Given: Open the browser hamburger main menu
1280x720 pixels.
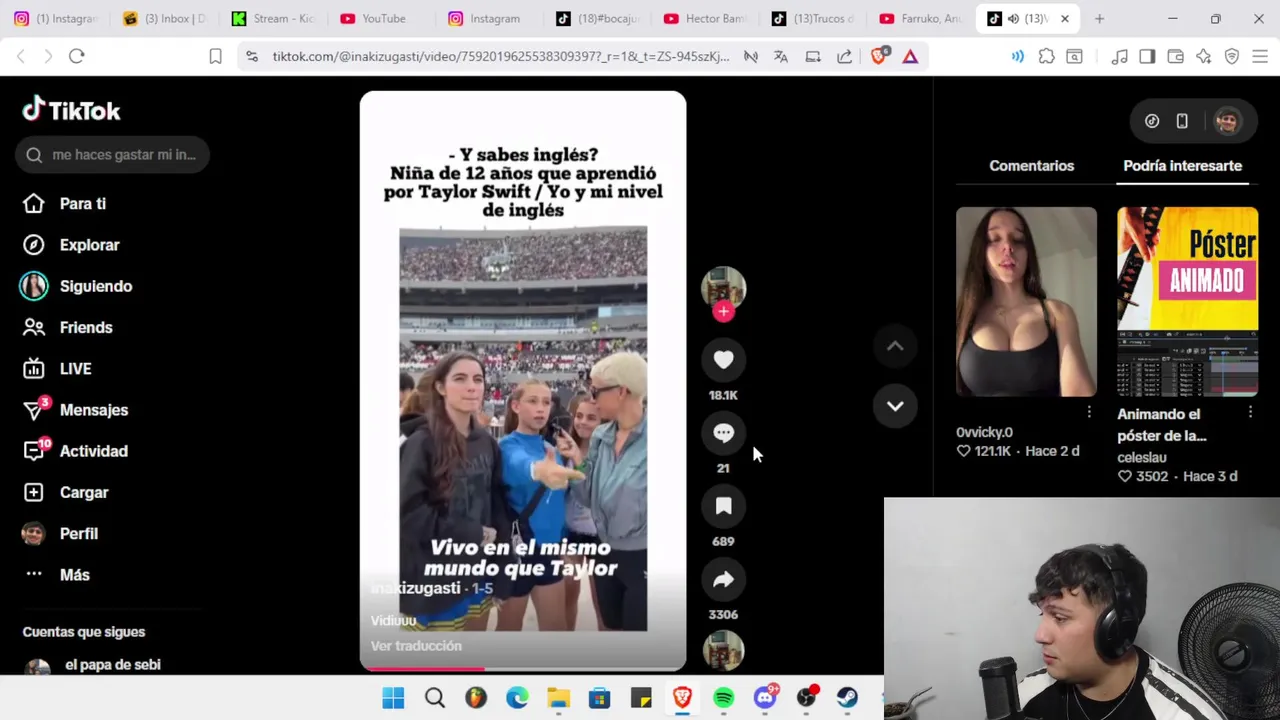Looking at the screenshot, I should pos(1260,57).
